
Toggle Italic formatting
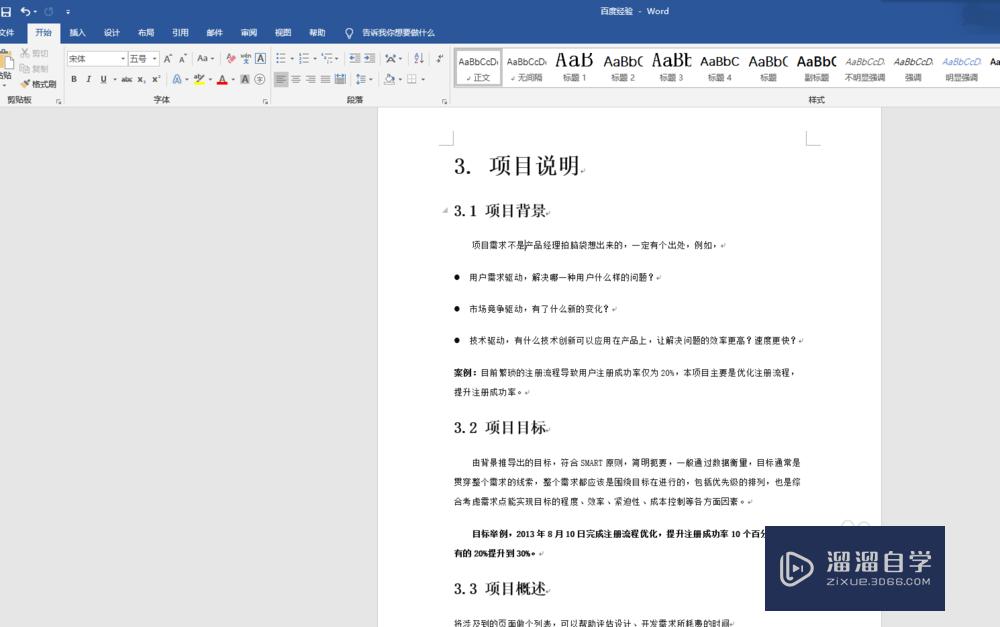[x=88, y=79]
